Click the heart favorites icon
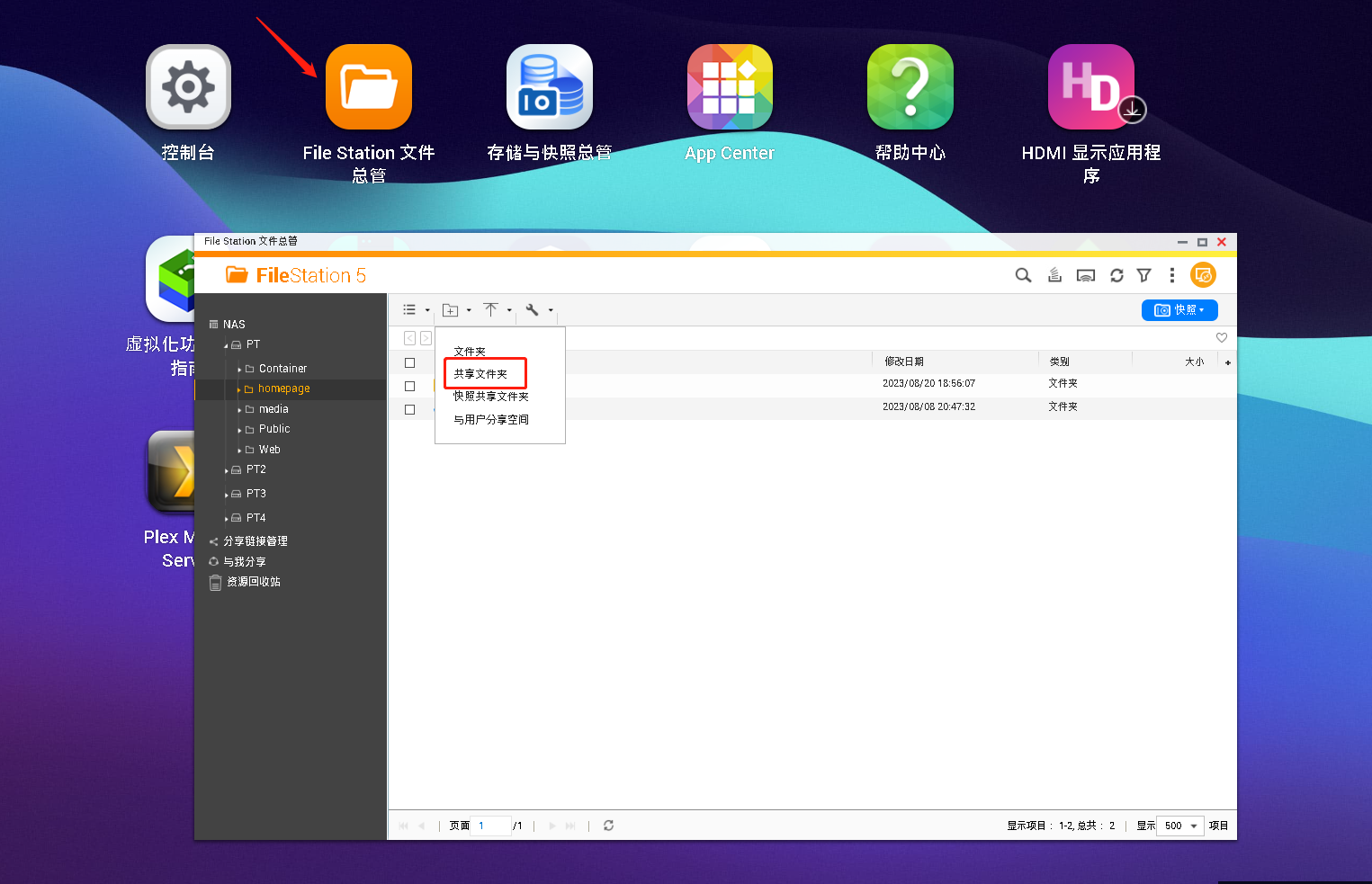1372x884 pixels. (1221, 338)
